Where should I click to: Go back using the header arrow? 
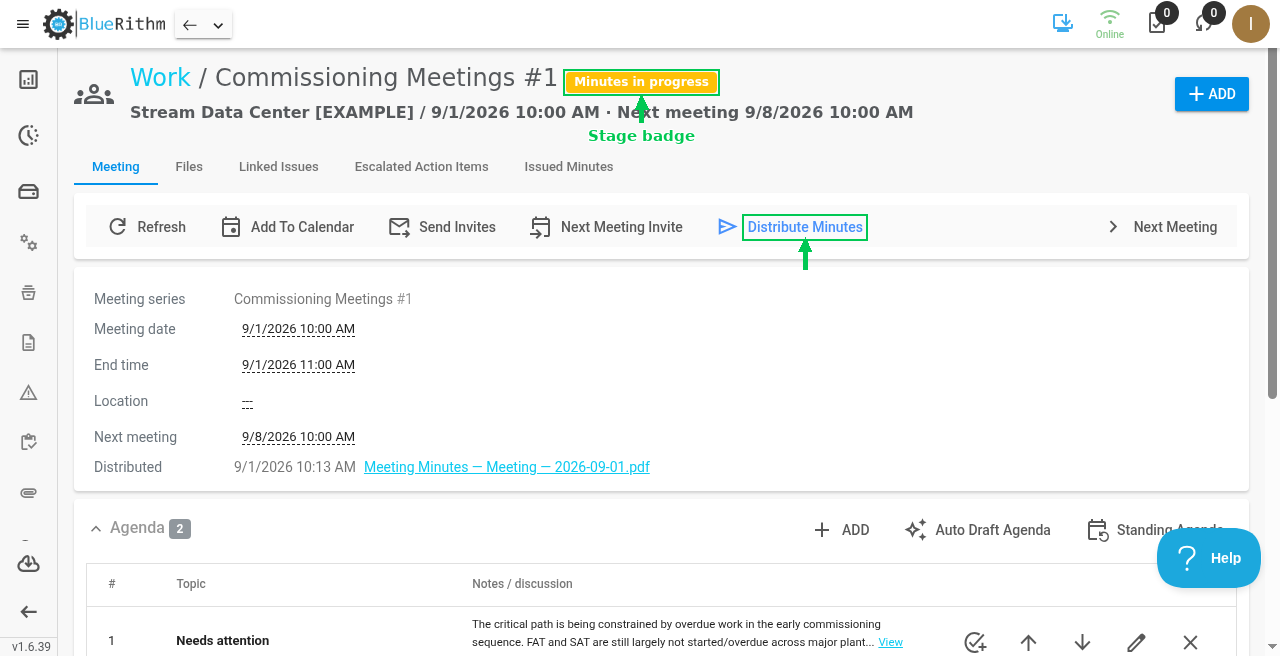(190, 25)
